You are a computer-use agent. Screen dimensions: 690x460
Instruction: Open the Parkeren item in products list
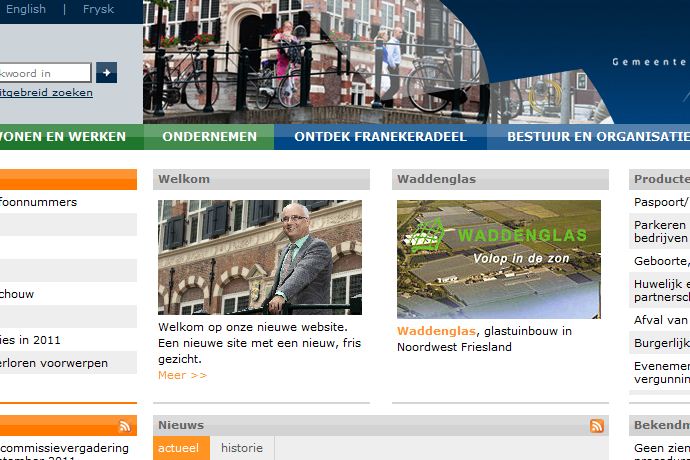coord(660,225)
